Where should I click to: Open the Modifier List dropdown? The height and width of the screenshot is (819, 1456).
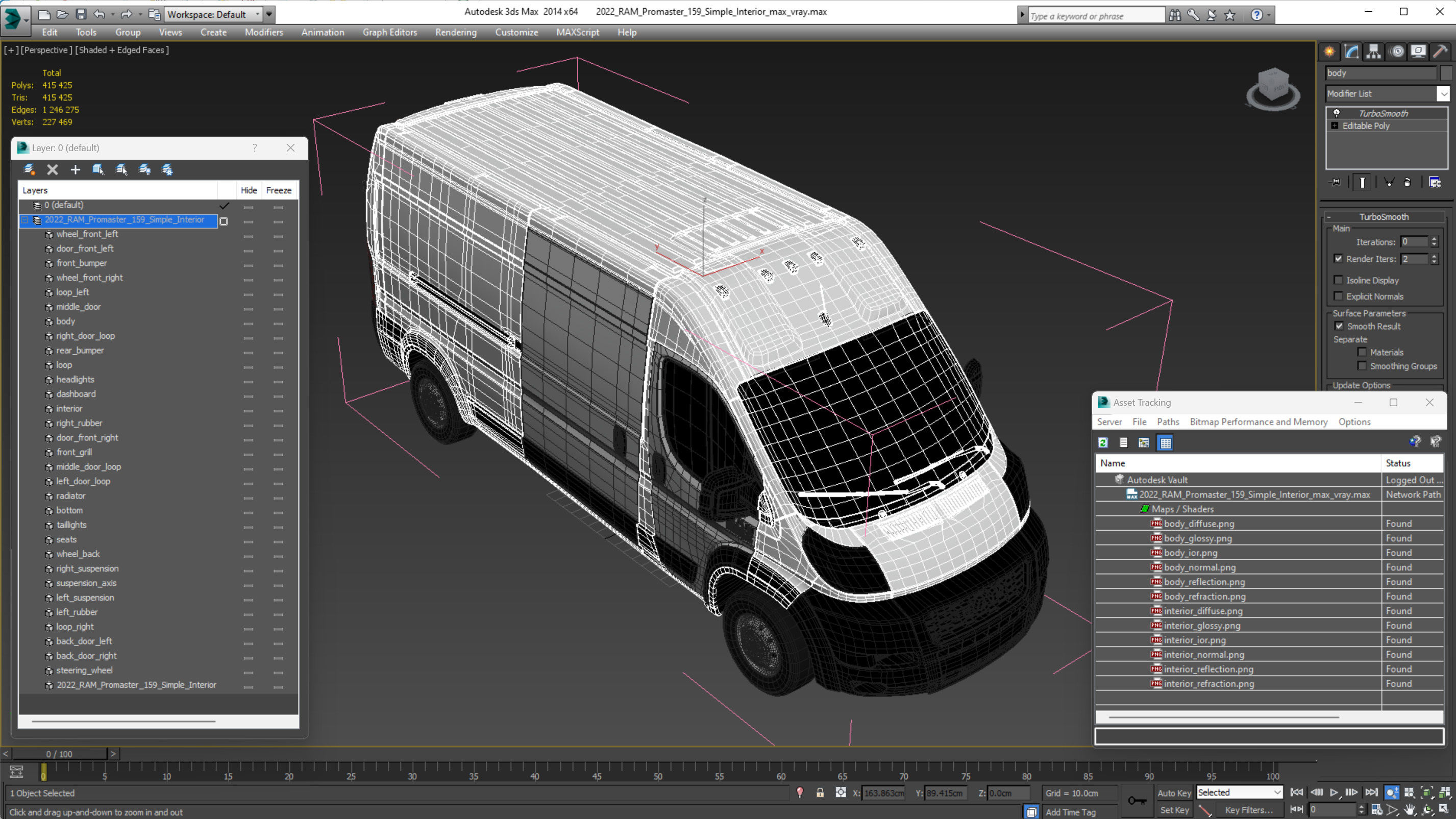click(1444, 93)
